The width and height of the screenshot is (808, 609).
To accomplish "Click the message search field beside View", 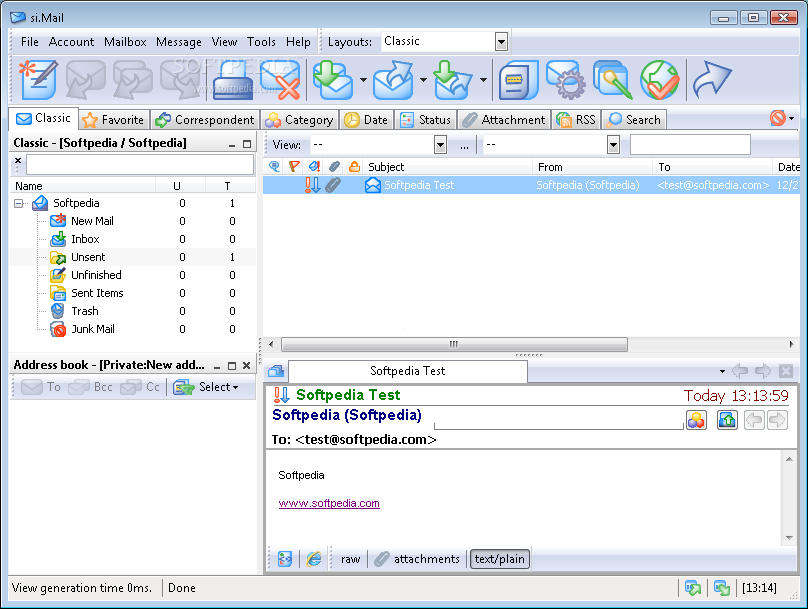I will tap(690, 145).
